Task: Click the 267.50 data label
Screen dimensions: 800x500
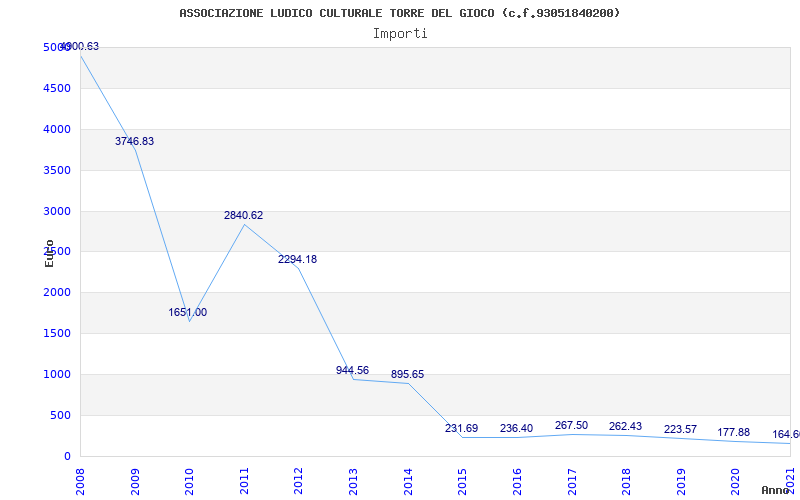Action: click(571, 426)
